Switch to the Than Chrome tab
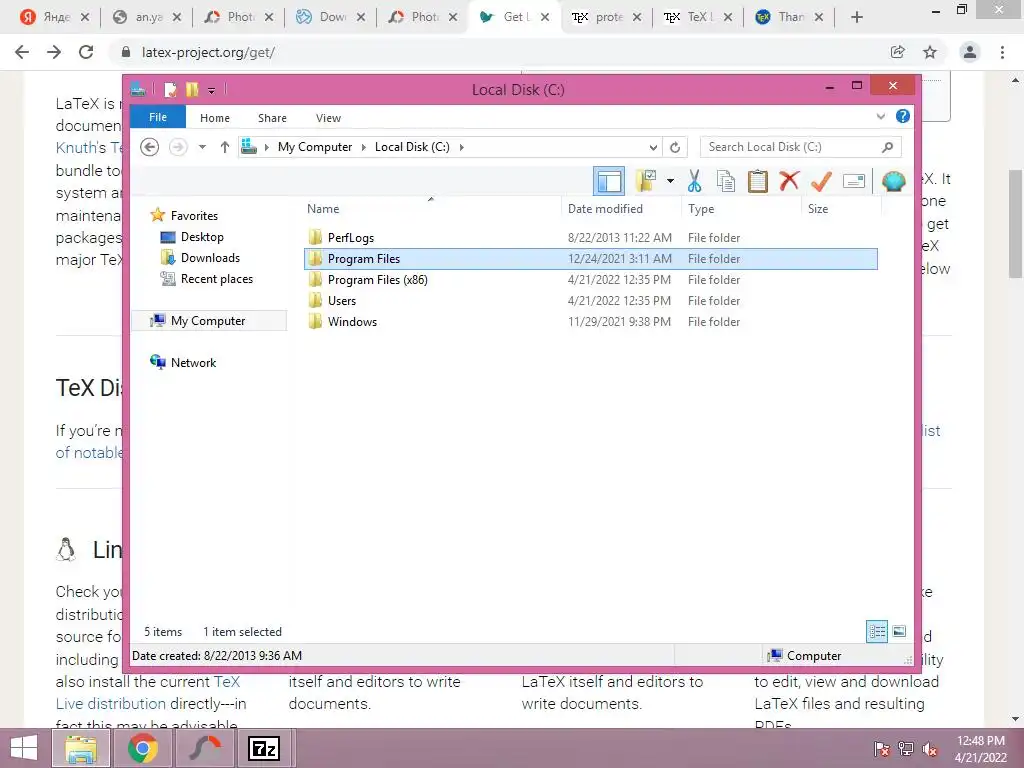The image size is (1024, 768). 788,17
